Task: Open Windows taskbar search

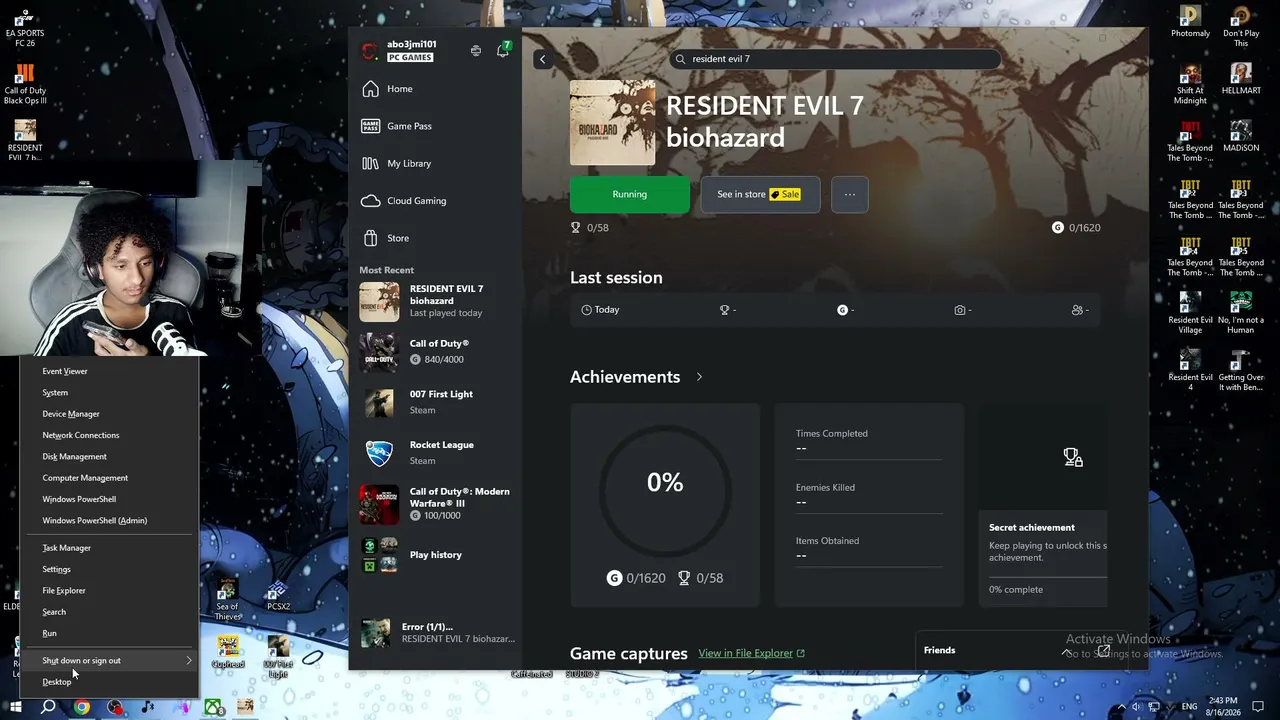Action: [x=48, y=707]
